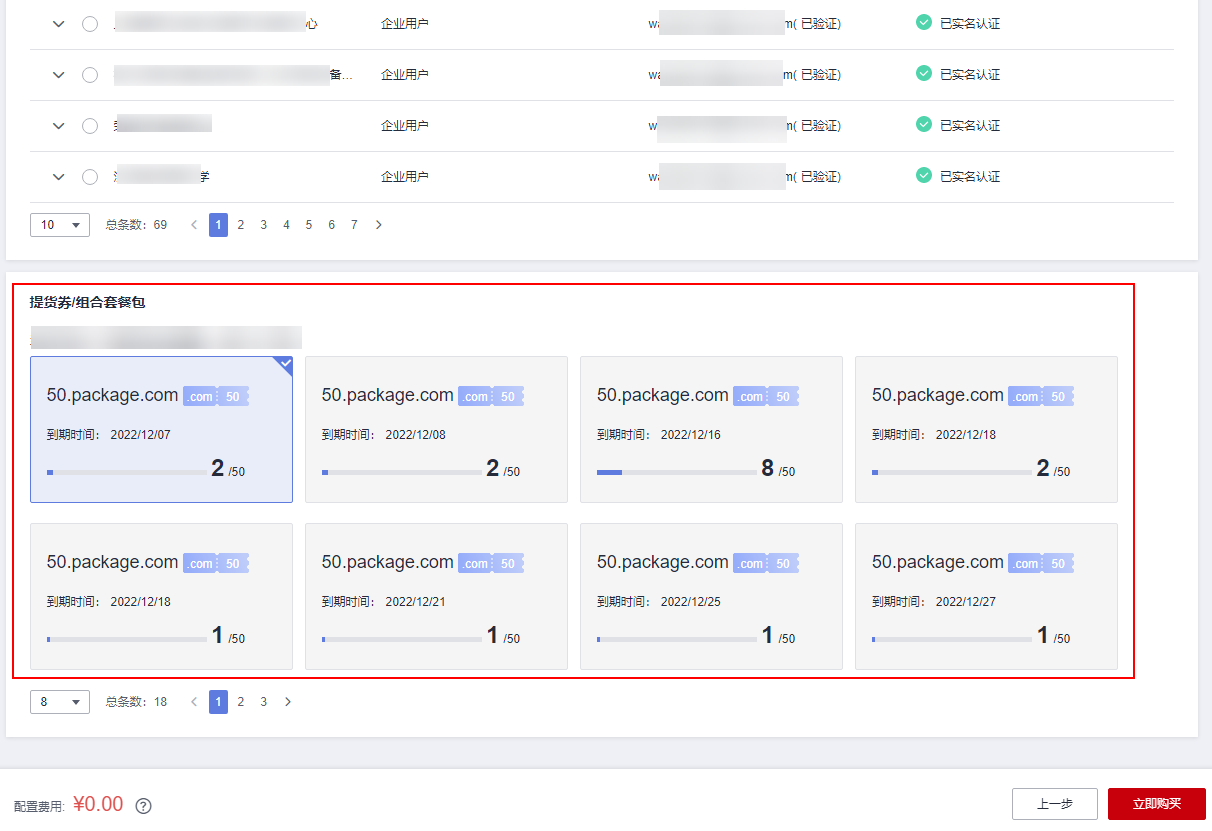1212x831 pixels.
Task: Click expiry date 2022/12/21 text
Action: click(x=415, y=602)
